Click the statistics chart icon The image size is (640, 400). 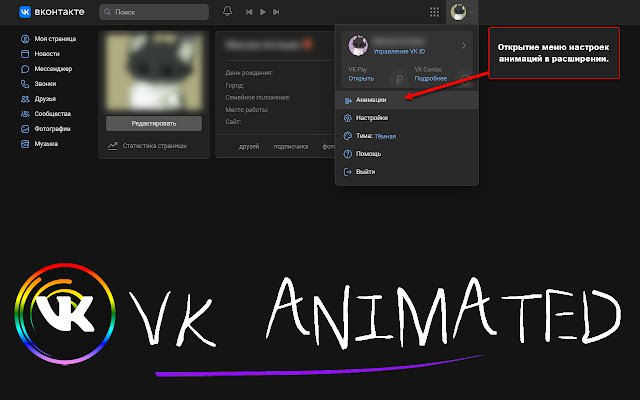[112, 146]
